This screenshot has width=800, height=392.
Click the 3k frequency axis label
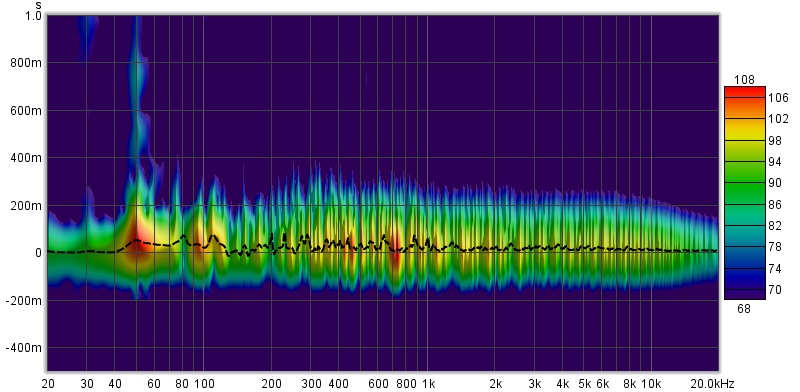pos(535,384)
